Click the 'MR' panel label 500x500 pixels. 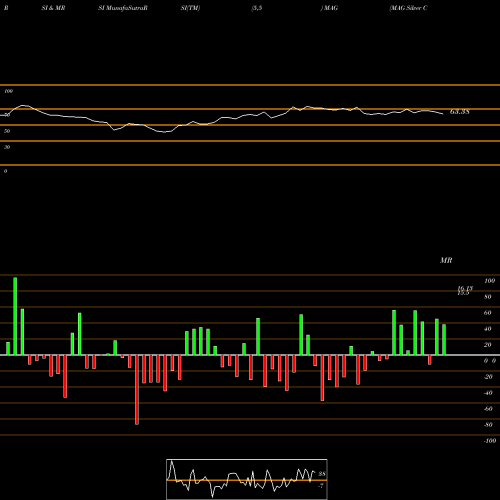446,260
